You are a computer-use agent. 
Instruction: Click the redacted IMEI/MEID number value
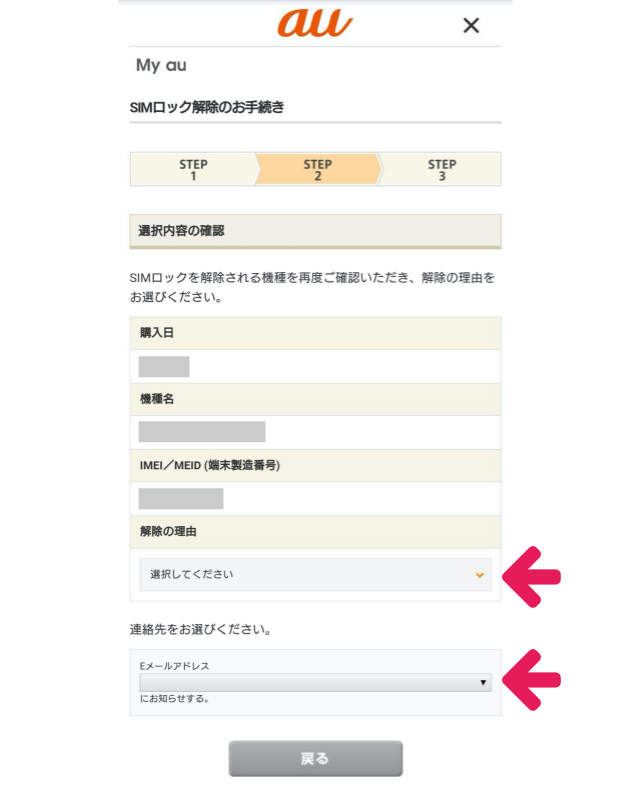point(181,498)
